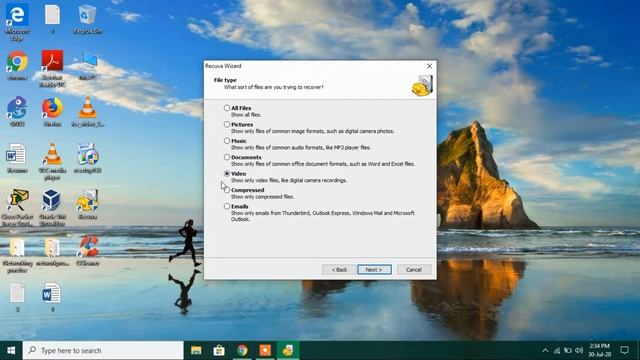The height and width of the screenshot is (360, 640).
Task: Launch the GNS3 chameleon shortcut
Action: 17,111
